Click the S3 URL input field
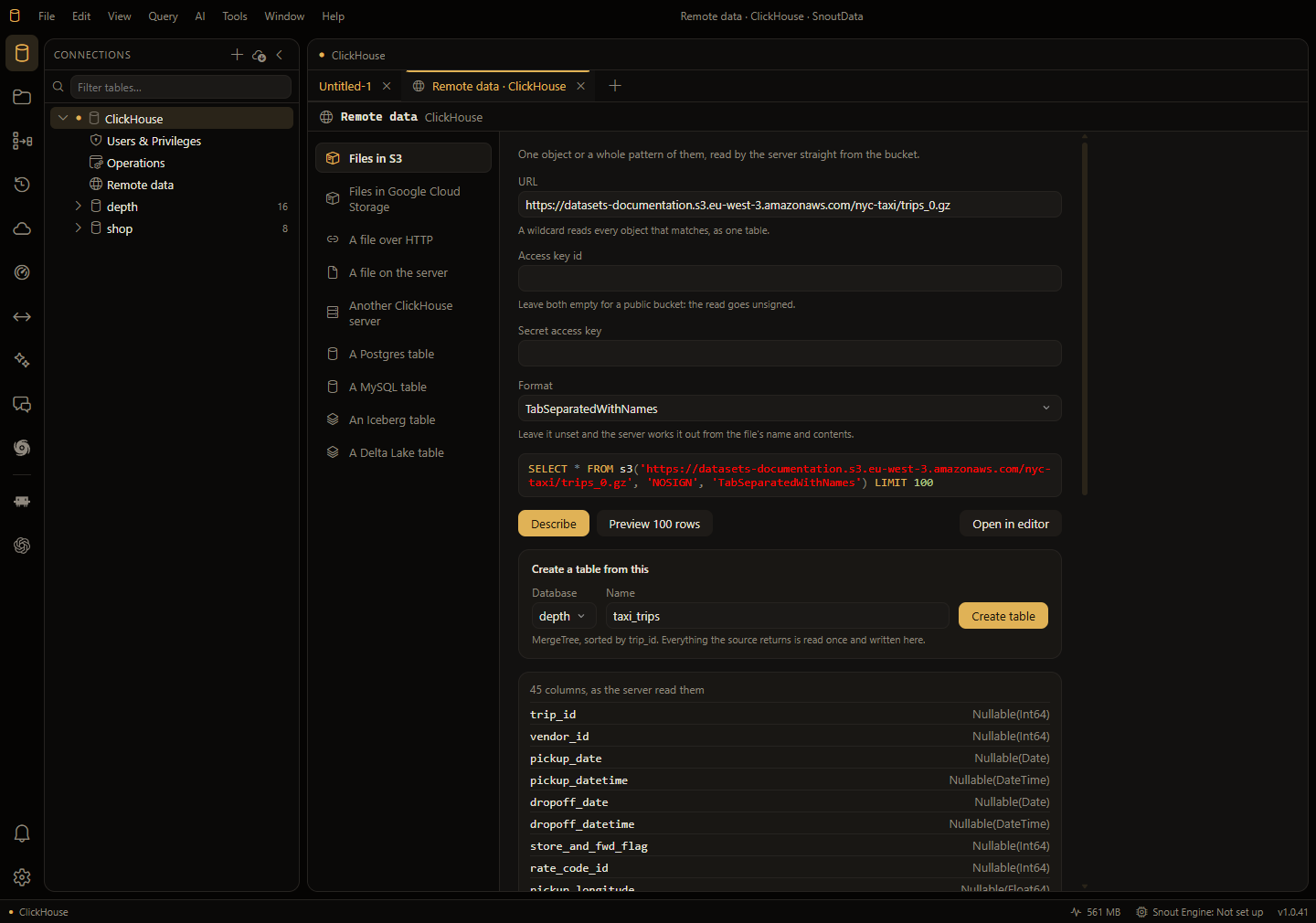Screen dimensions: 1316x923 pyautogui.click(x=790, y=205)
